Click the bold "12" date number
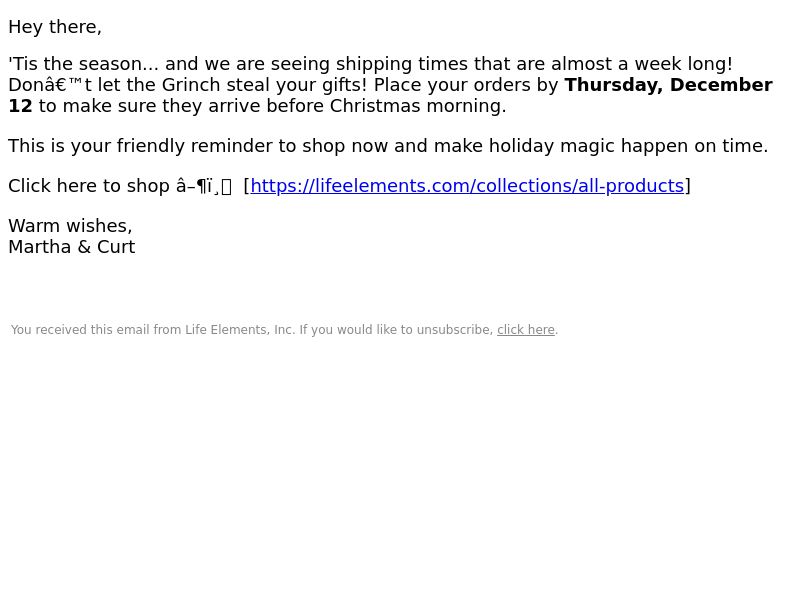800x600 pixels. coord(20,106)
